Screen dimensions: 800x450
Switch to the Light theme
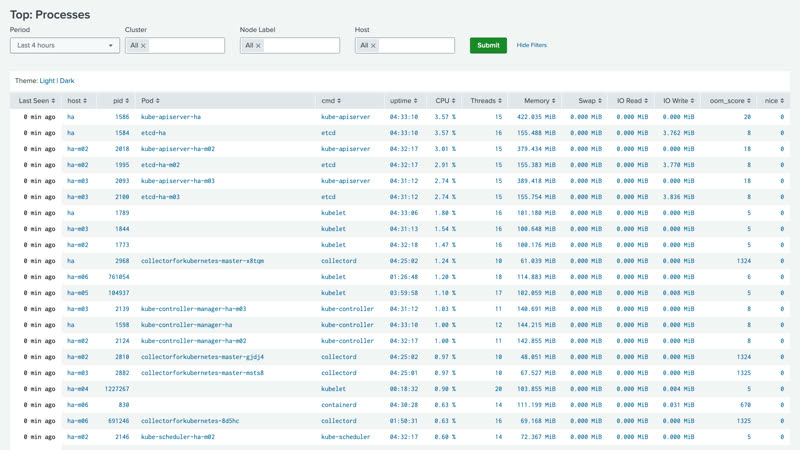[47, 81]
